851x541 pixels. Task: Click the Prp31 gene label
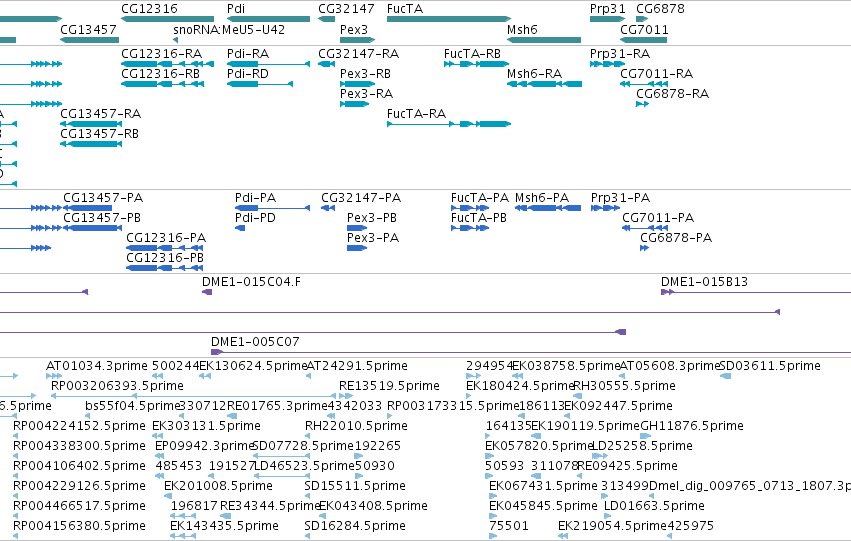point(607,9)
